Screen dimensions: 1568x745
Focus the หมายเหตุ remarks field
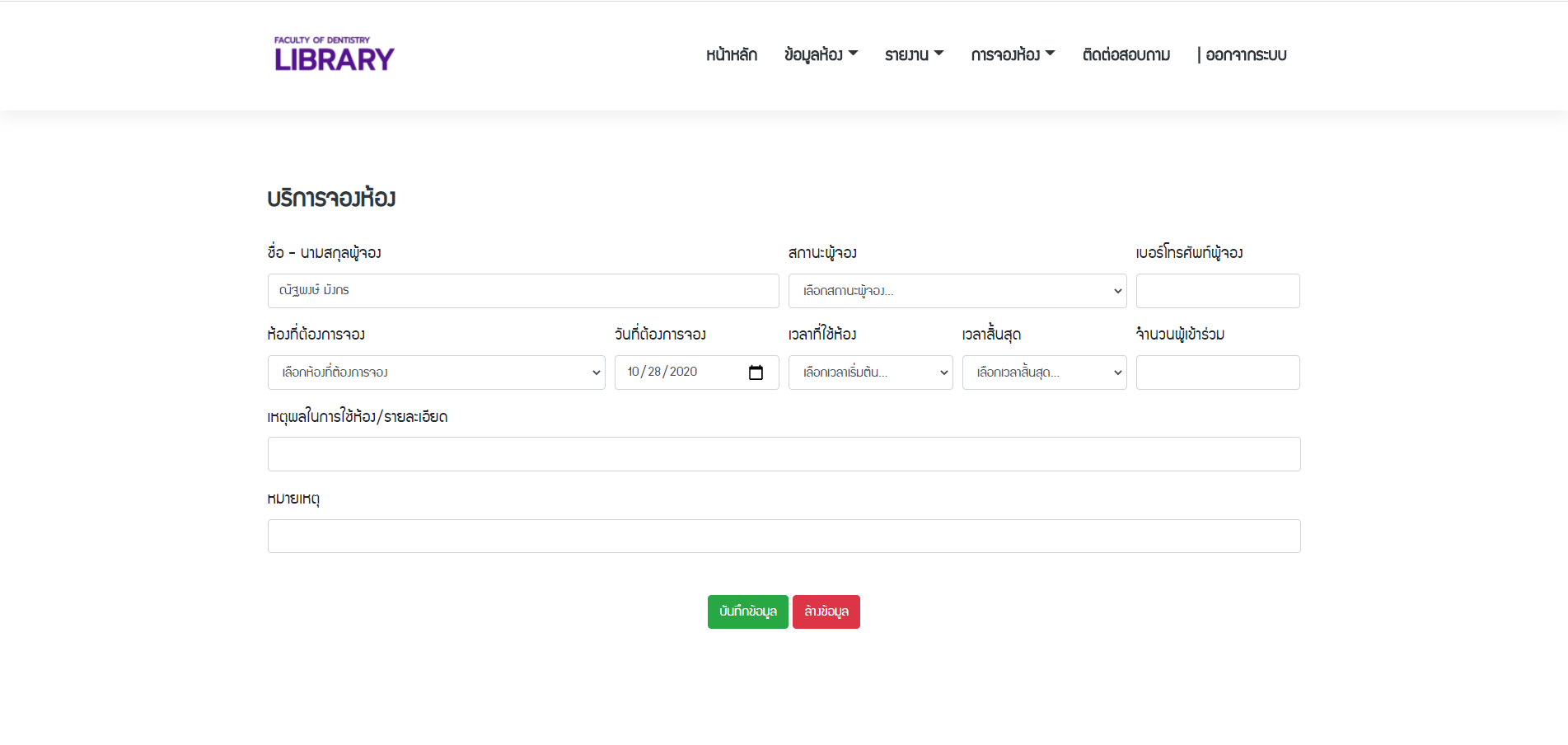784,536
